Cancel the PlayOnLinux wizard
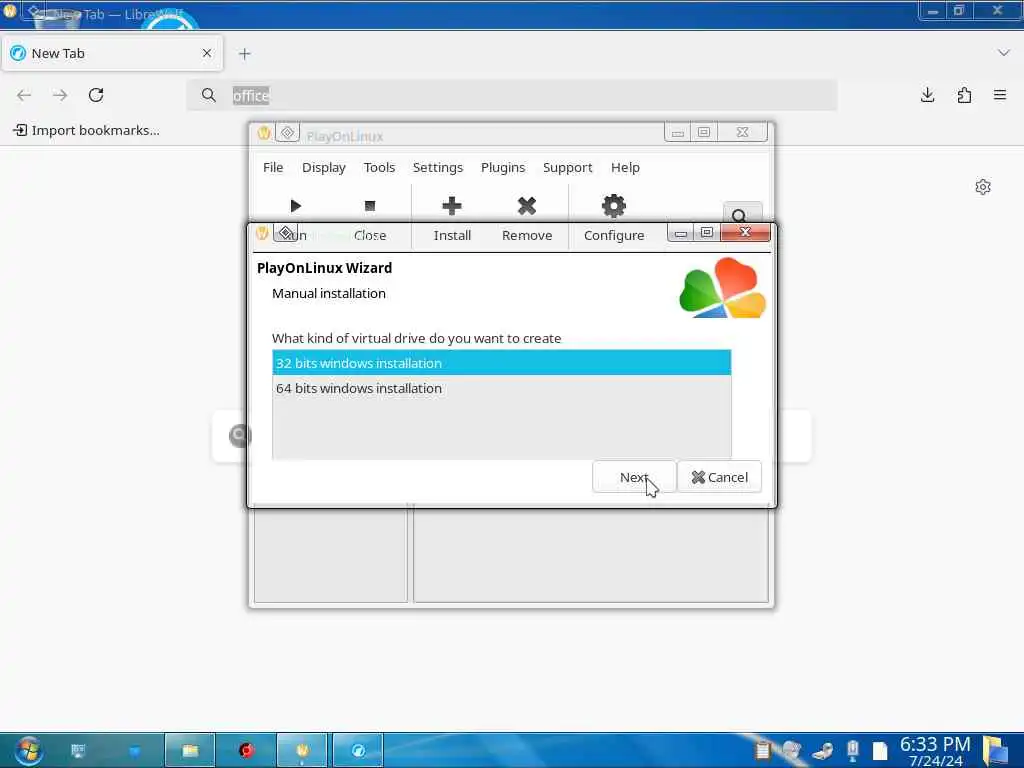 pos(719,477)
